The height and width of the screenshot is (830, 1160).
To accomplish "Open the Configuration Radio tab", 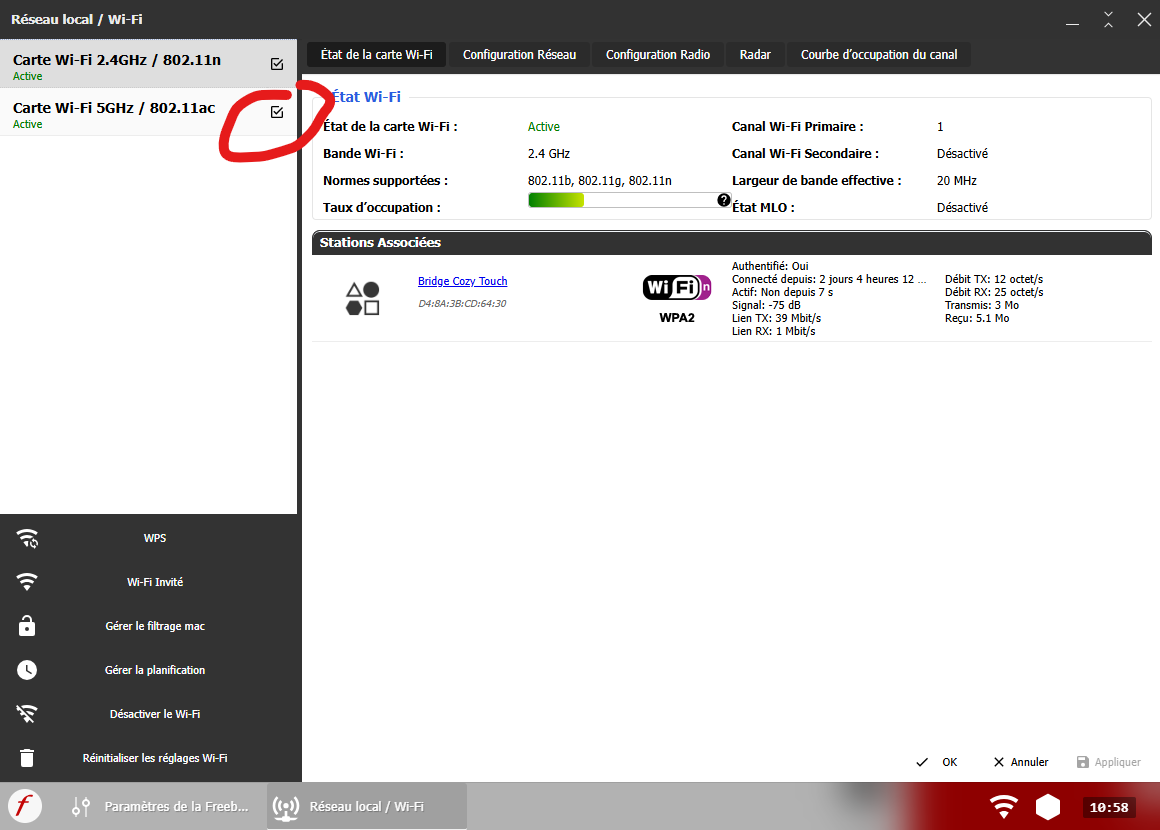I will pyautogui.click(x=657, y=55).
